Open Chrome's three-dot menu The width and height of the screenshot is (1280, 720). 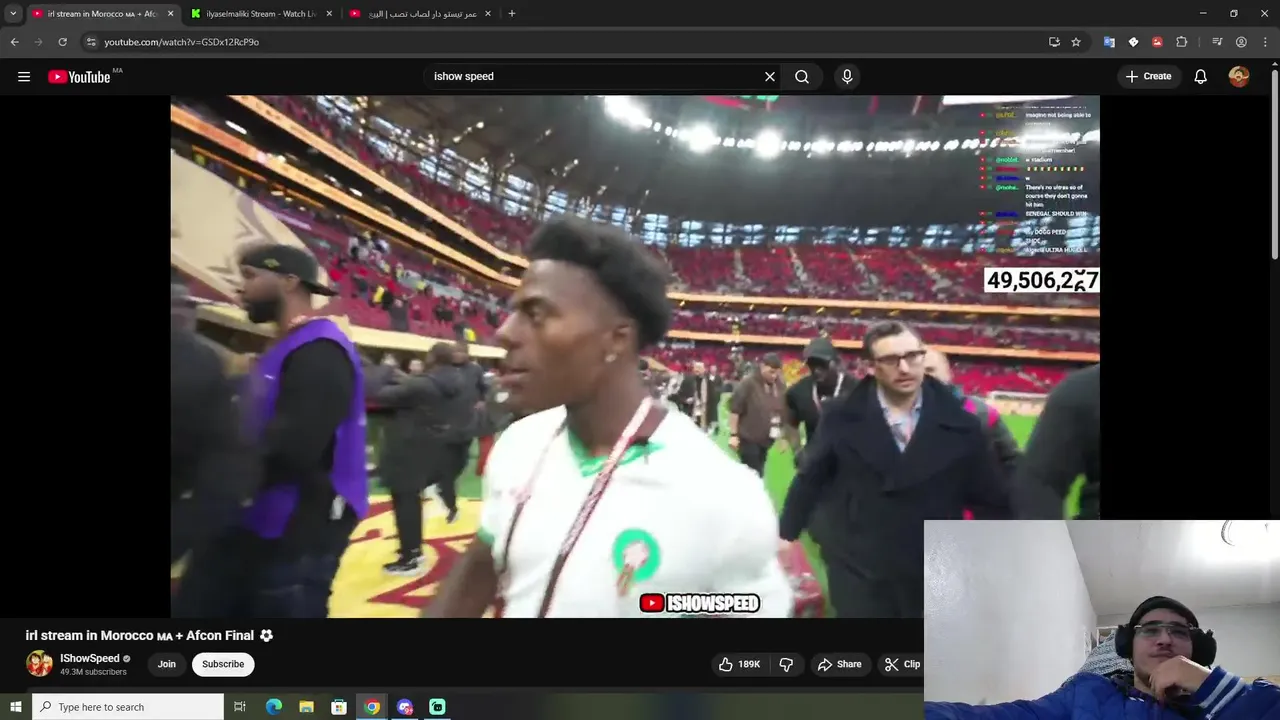[x=1265, y=42]
